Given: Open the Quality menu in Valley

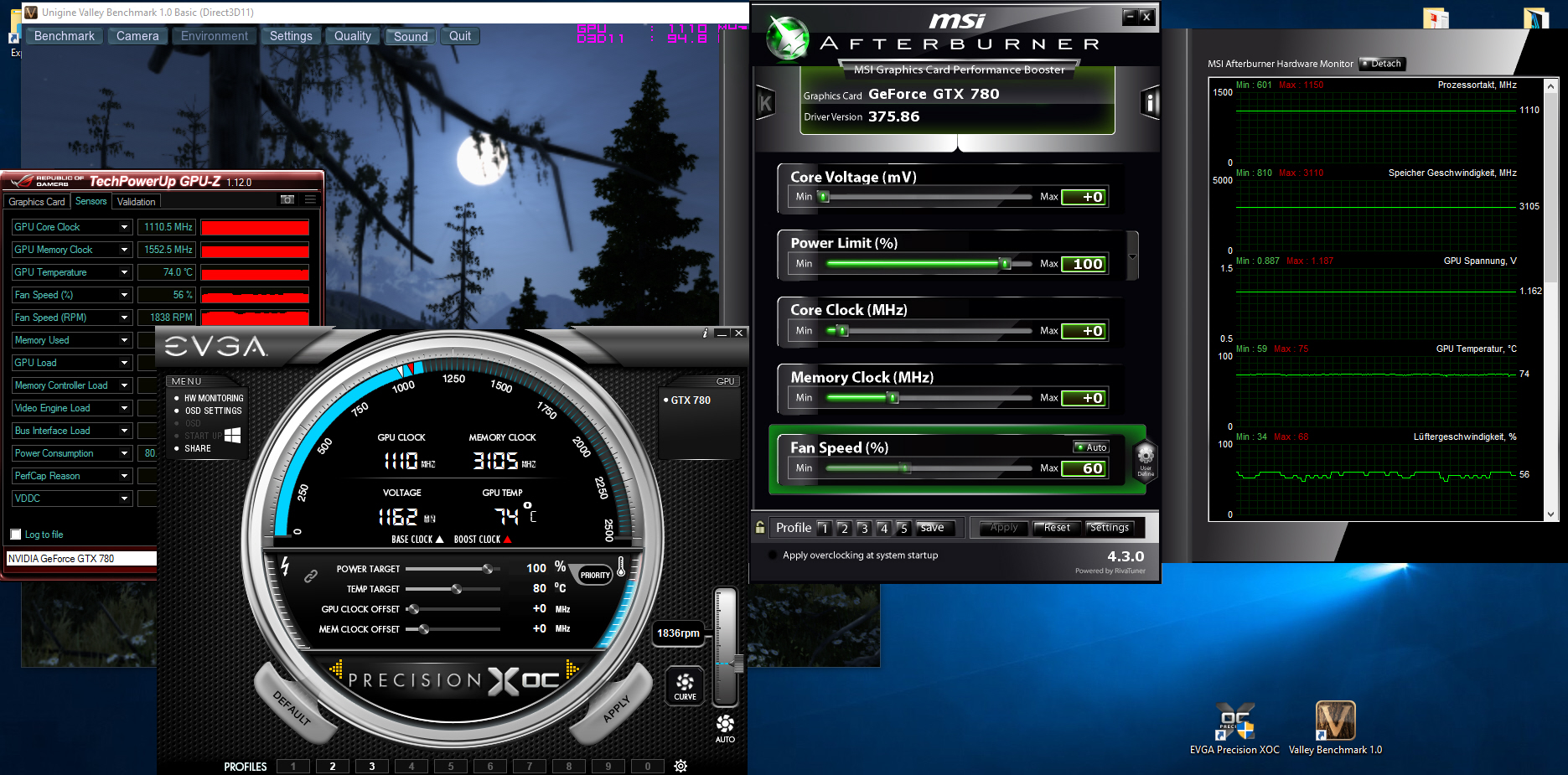Looking at the screenshot, I should tap(353, 36).
